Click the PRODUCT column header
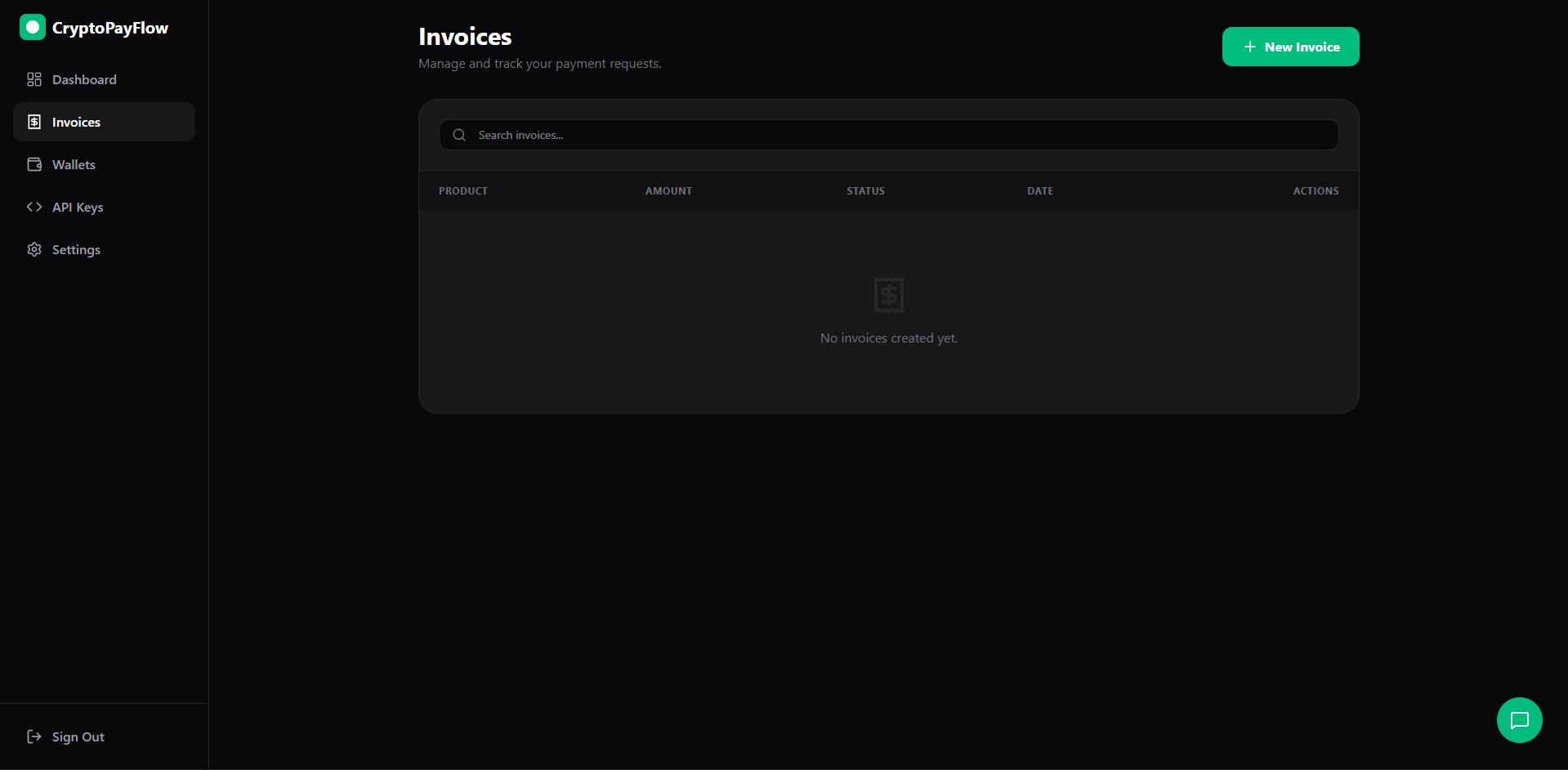This screenshot has width=1568, height=770. (x=462, y=190)
